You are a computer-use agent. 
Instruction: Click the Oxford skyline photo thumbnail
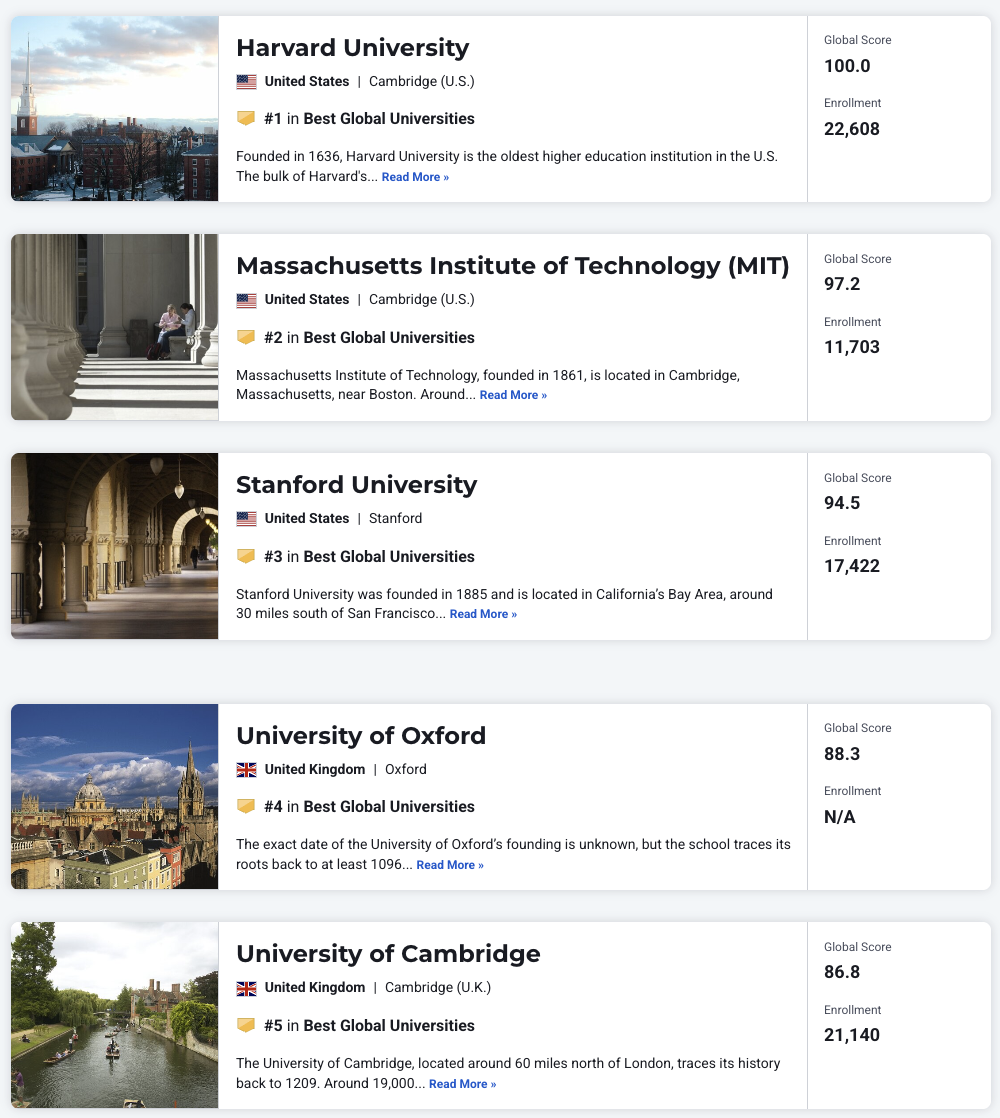tap(115, 796)
